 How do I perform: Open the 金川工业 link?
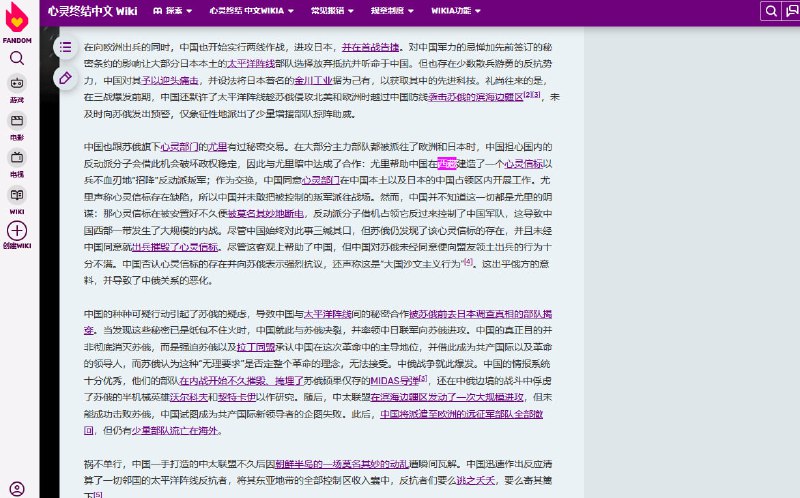coord(314,81)
